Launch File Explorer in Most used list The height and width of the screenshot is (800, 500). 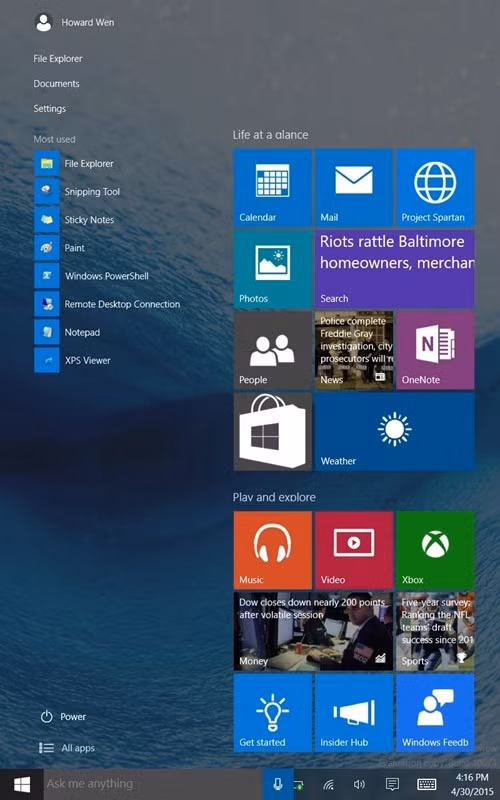[x=74, y=163]
